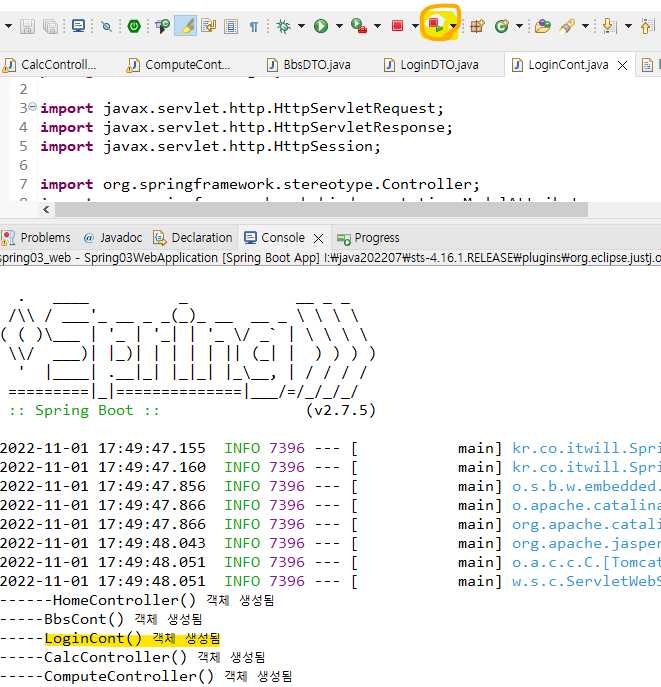
Task: Click the HttpServletRequest import line
Action: coord(242,108)
